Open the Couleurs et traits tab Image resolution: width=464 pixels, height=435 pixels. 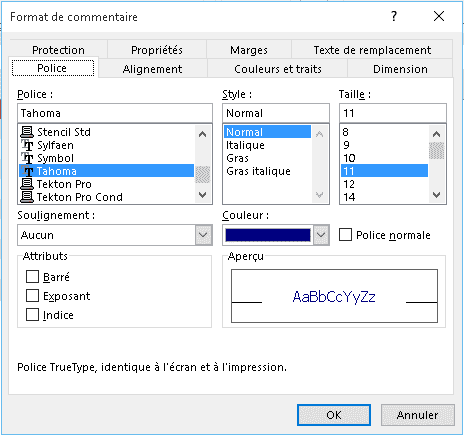(x=278, y=69)
